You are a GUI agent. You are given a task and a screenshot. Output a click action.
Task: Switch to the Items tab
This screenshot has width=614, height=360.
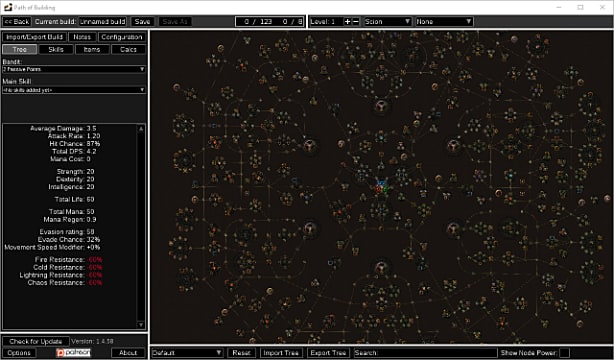click(92, 49)
